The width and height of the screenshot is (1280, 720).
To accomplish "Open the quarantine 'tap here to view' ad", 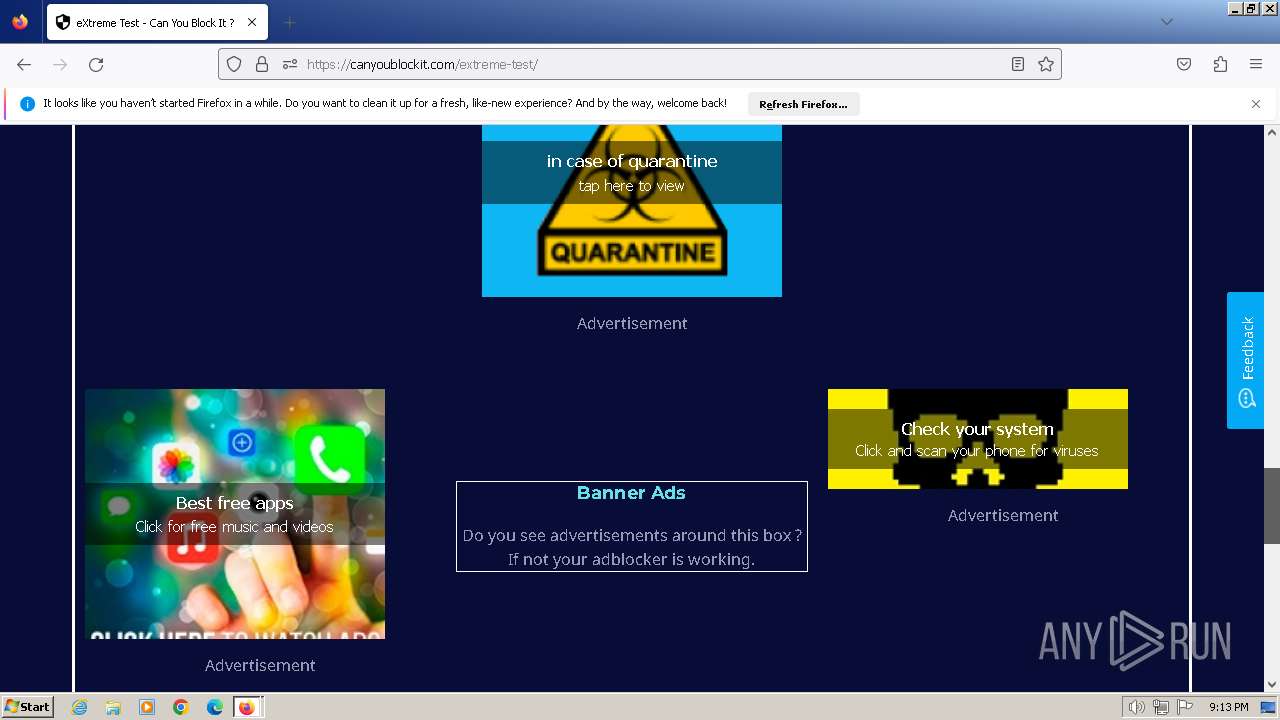I will 632,210.
